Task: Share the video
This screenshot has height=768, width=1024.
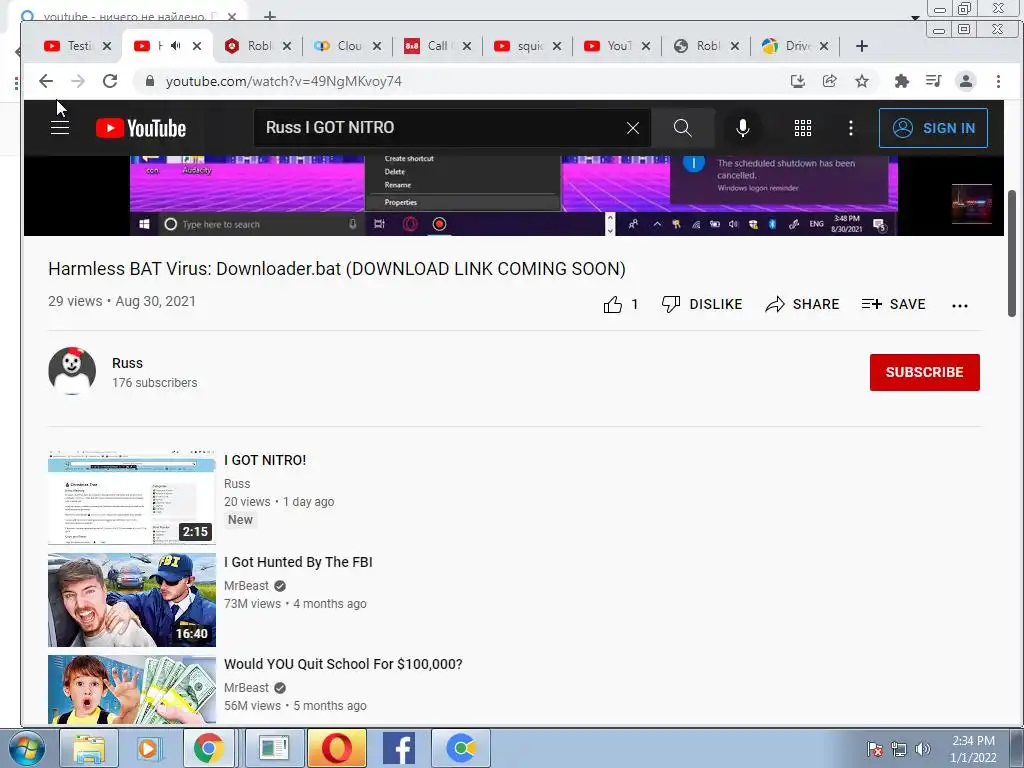Action: (802, 304)
